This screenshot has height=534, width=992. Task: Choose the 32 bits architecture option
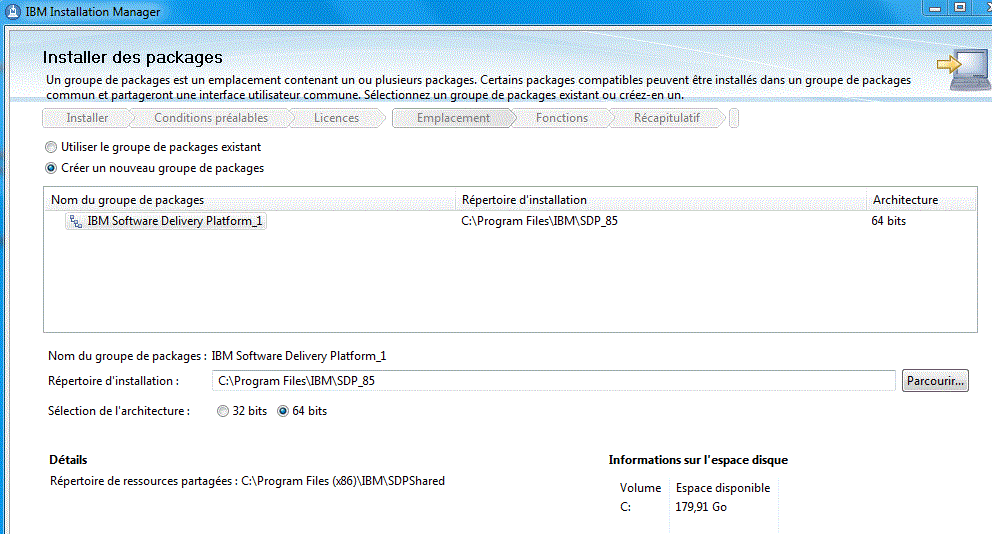[223, 411]
